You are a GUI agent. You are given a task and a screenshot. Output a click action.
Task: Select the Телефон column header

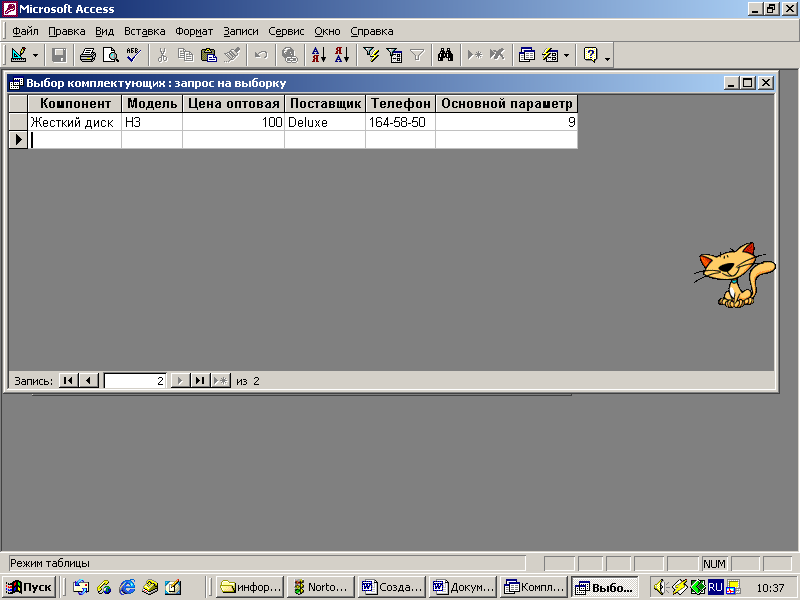[401, 104]
